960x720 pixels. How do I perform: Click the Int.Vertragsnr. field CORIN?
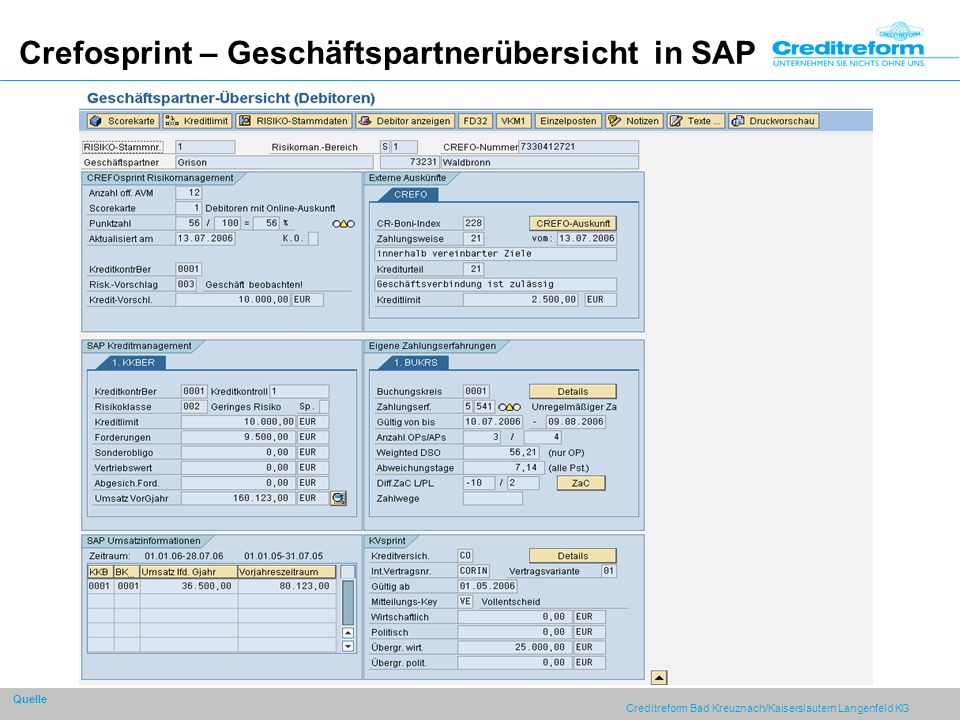[x=473, y=571]
